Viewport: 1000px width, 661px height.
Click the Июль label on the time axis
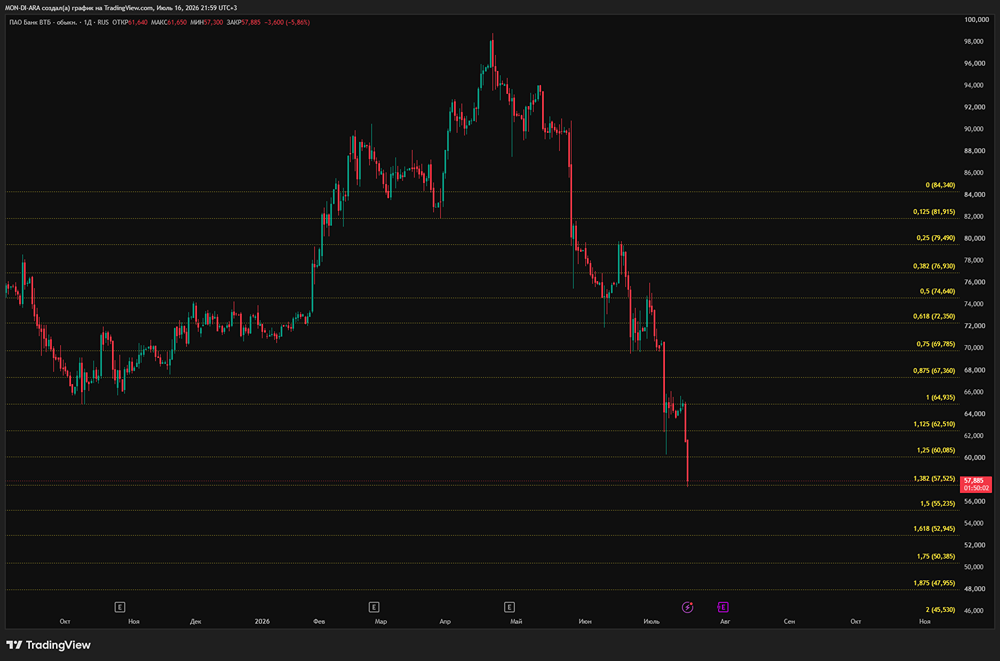pyautogui.click(x=651, y=621)
